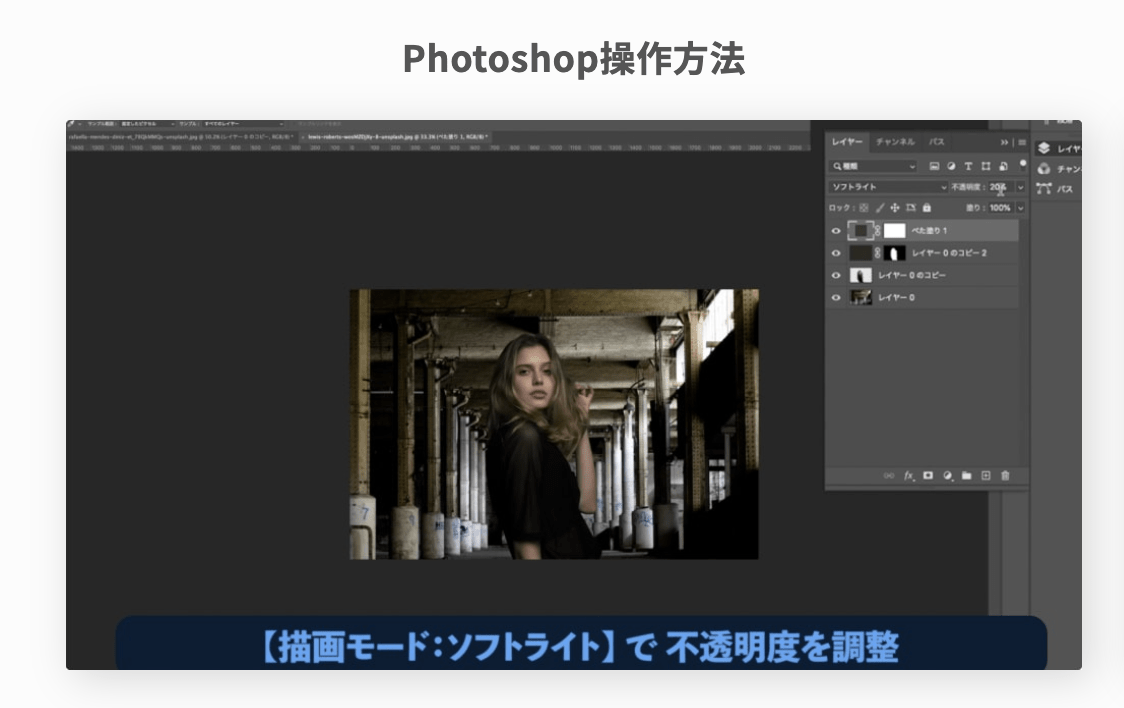
Task: Select the white mask of べた塗り 1
Action: click(x=895, y=231)
